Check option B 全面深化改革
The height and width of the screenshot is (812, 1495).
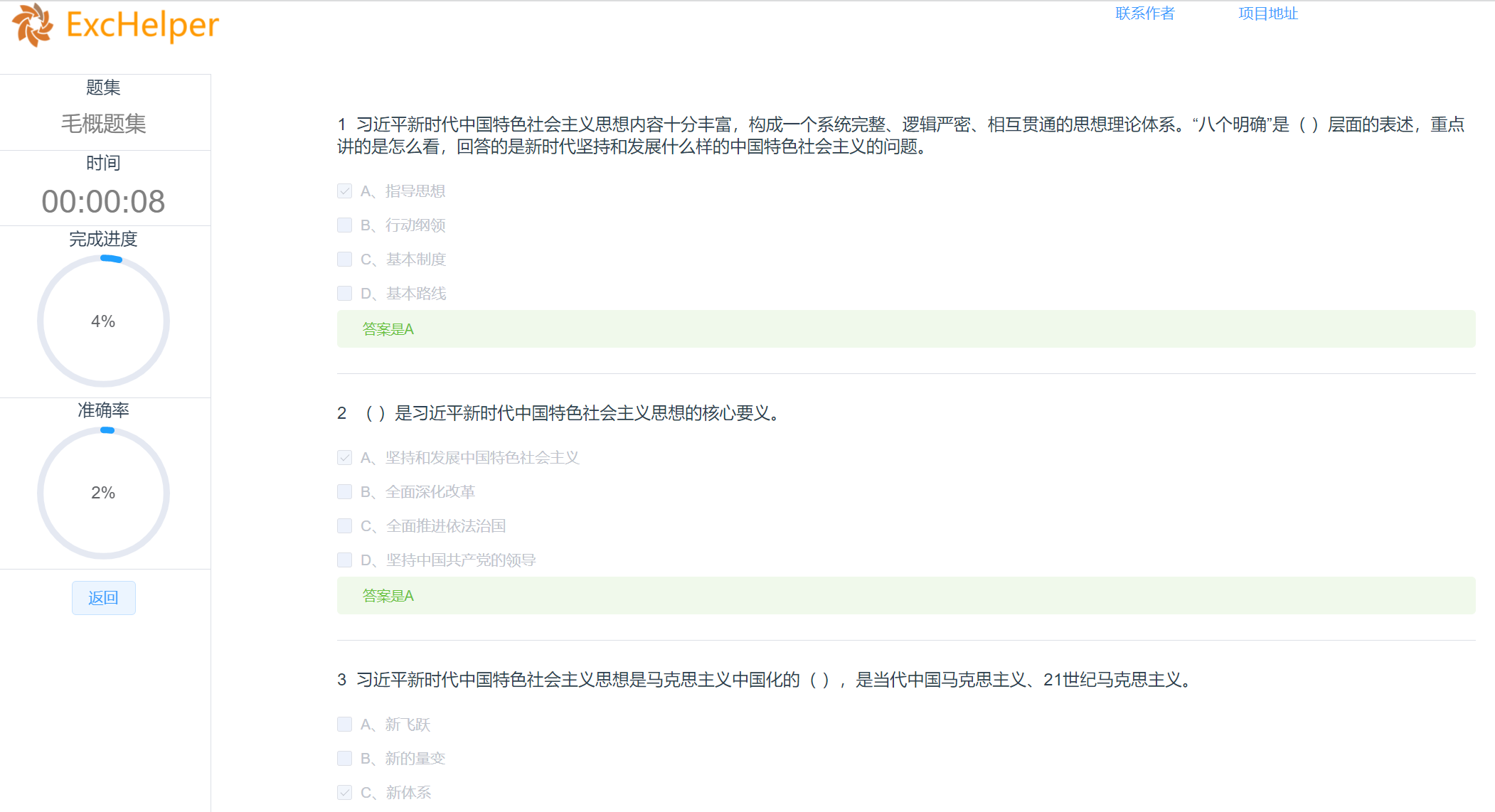click(x=345, y=492)
